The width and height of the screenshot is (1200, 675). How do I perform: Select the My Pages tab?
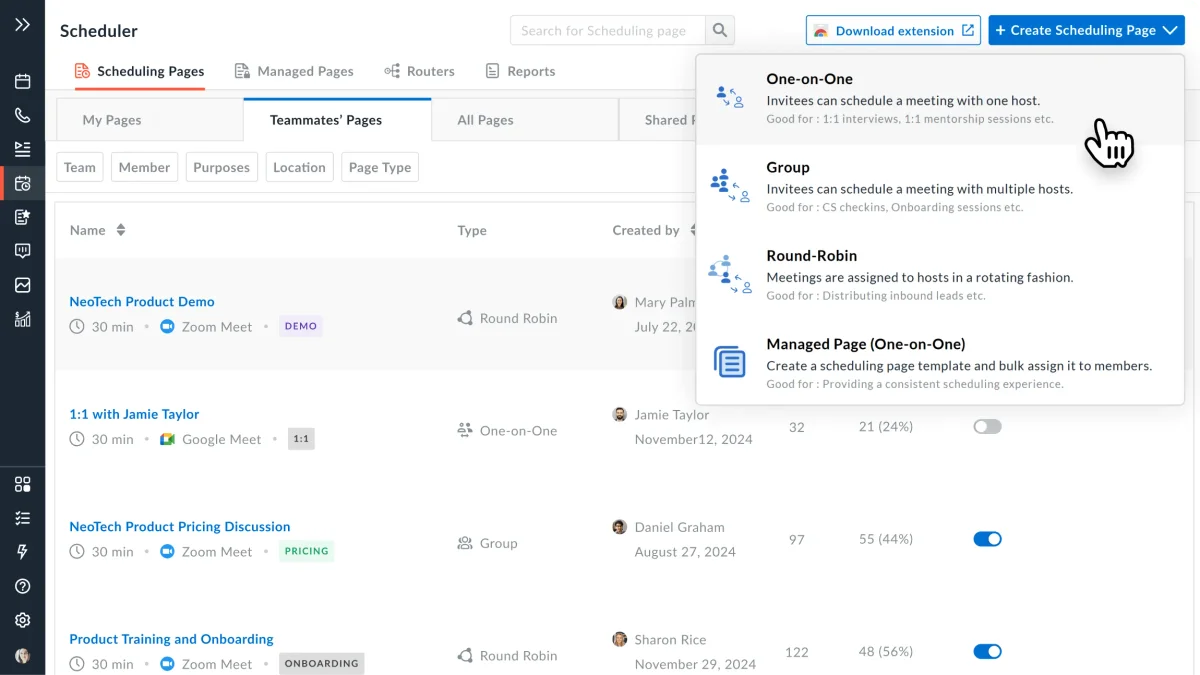(x=112, y=120)
